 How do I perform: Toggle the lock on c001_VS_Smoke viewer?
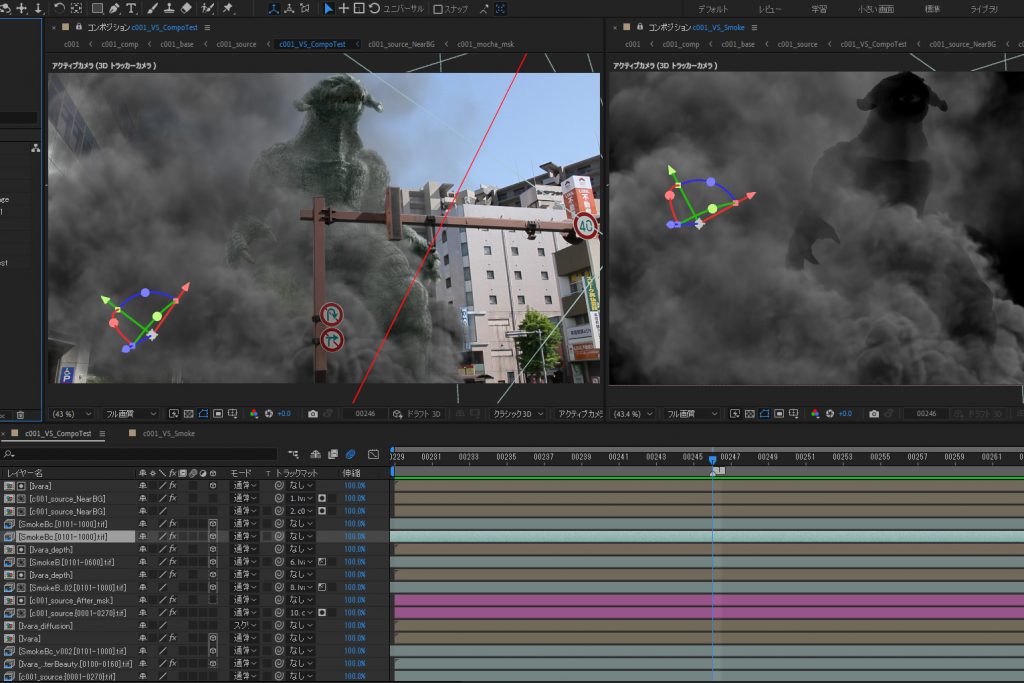pos(639,27)
